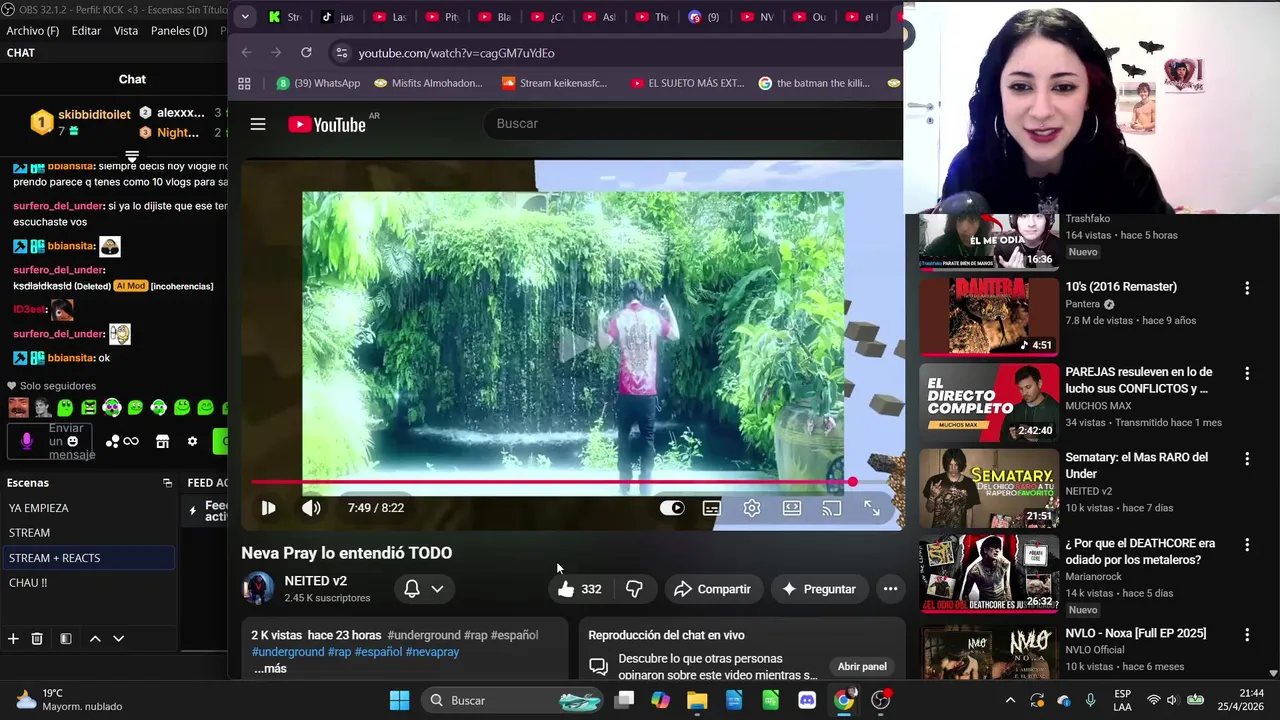
Task: Mute the YouTube video volume
Action: pos(311,508)
